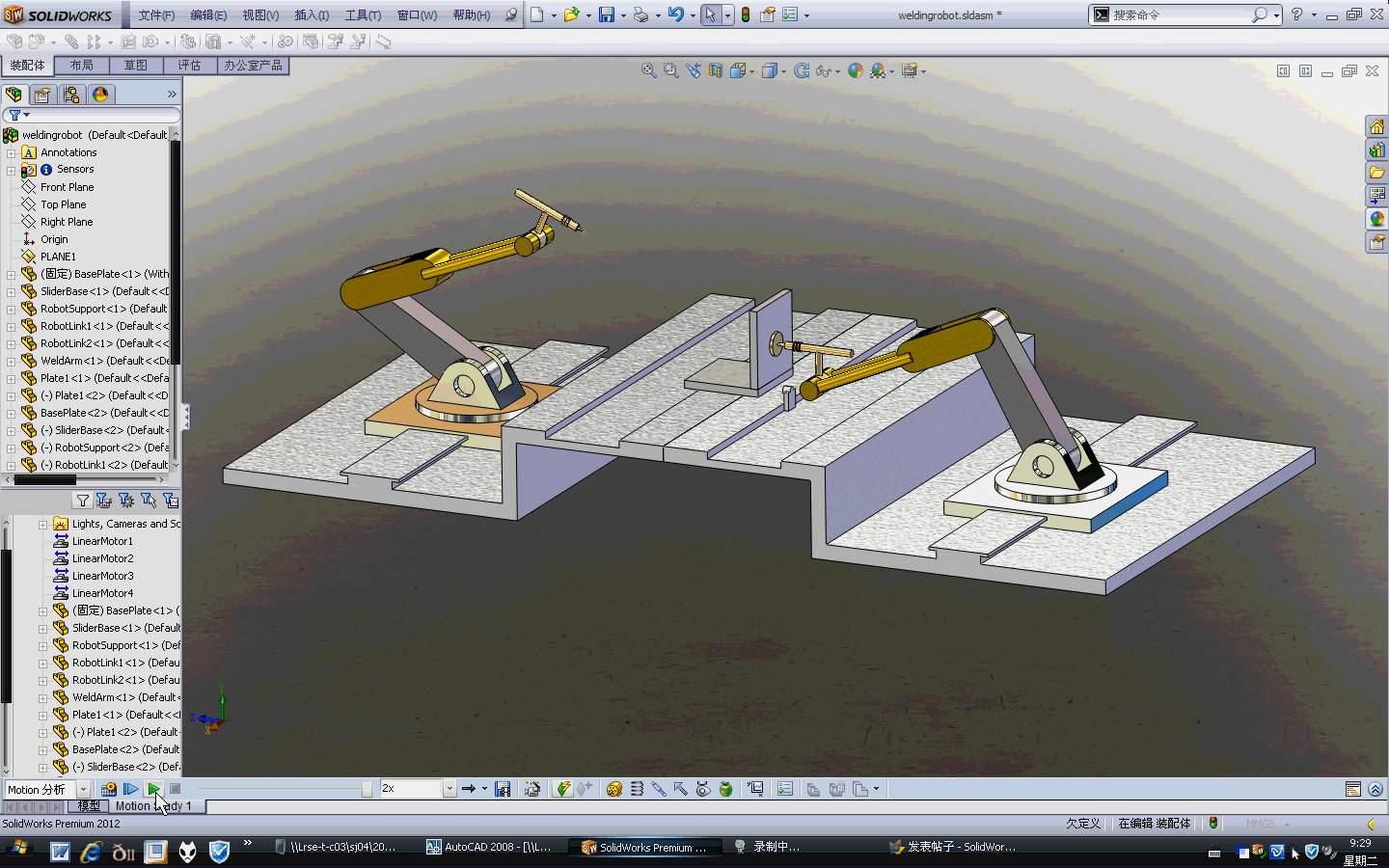Open SolidWorks Resources in the task pane

[x=1376, y=126]
